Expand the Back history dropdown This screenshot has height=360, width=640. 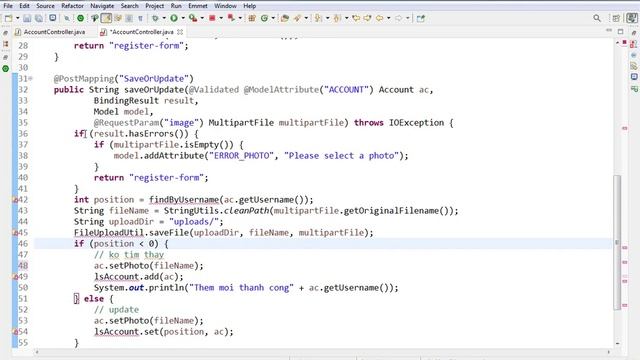[x=388, y=18]
